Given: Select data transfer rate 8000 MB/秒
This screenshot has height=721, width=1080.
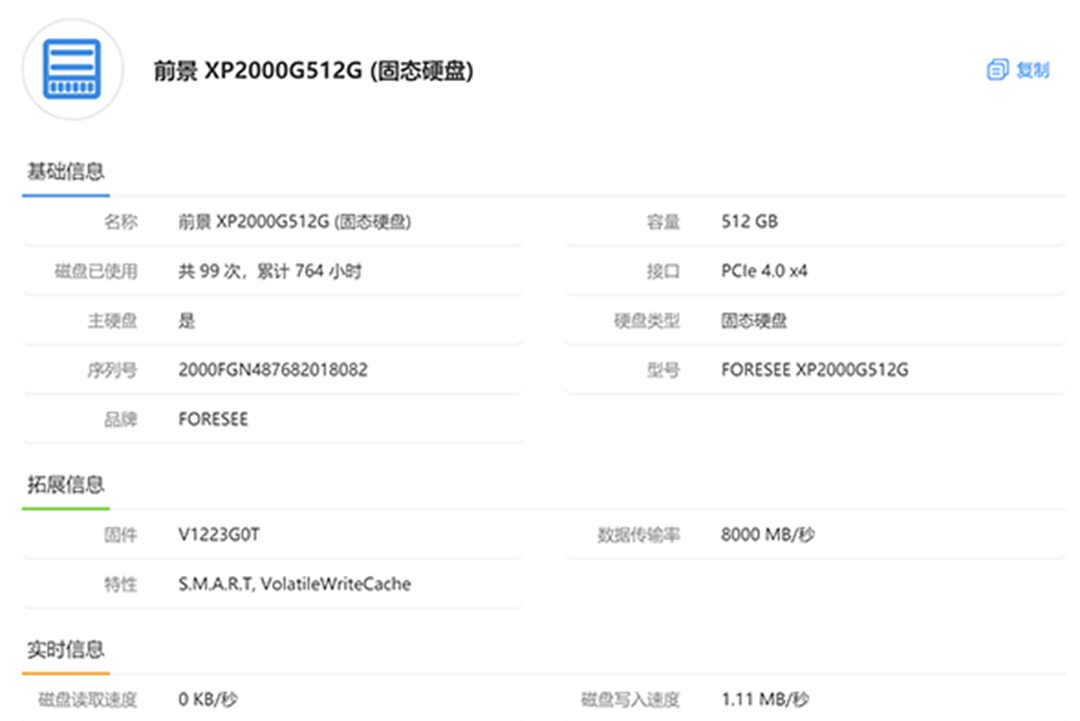Looking at the screenshot, I should pos(767,535).
